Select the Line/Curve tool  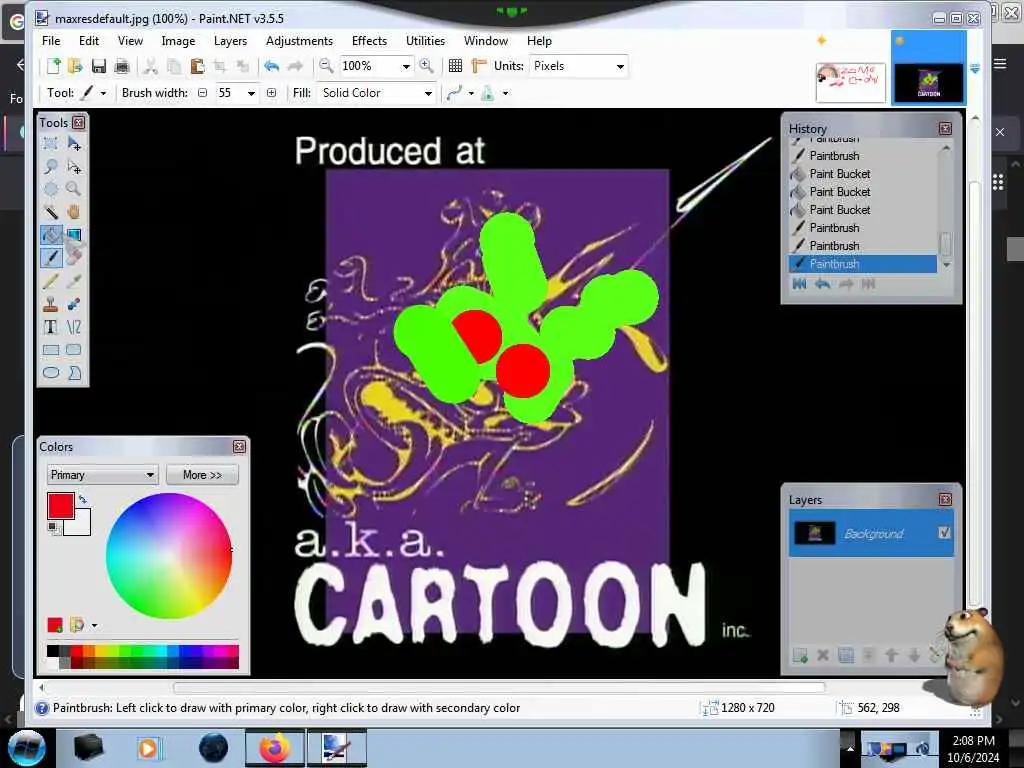tap(74, 327)
